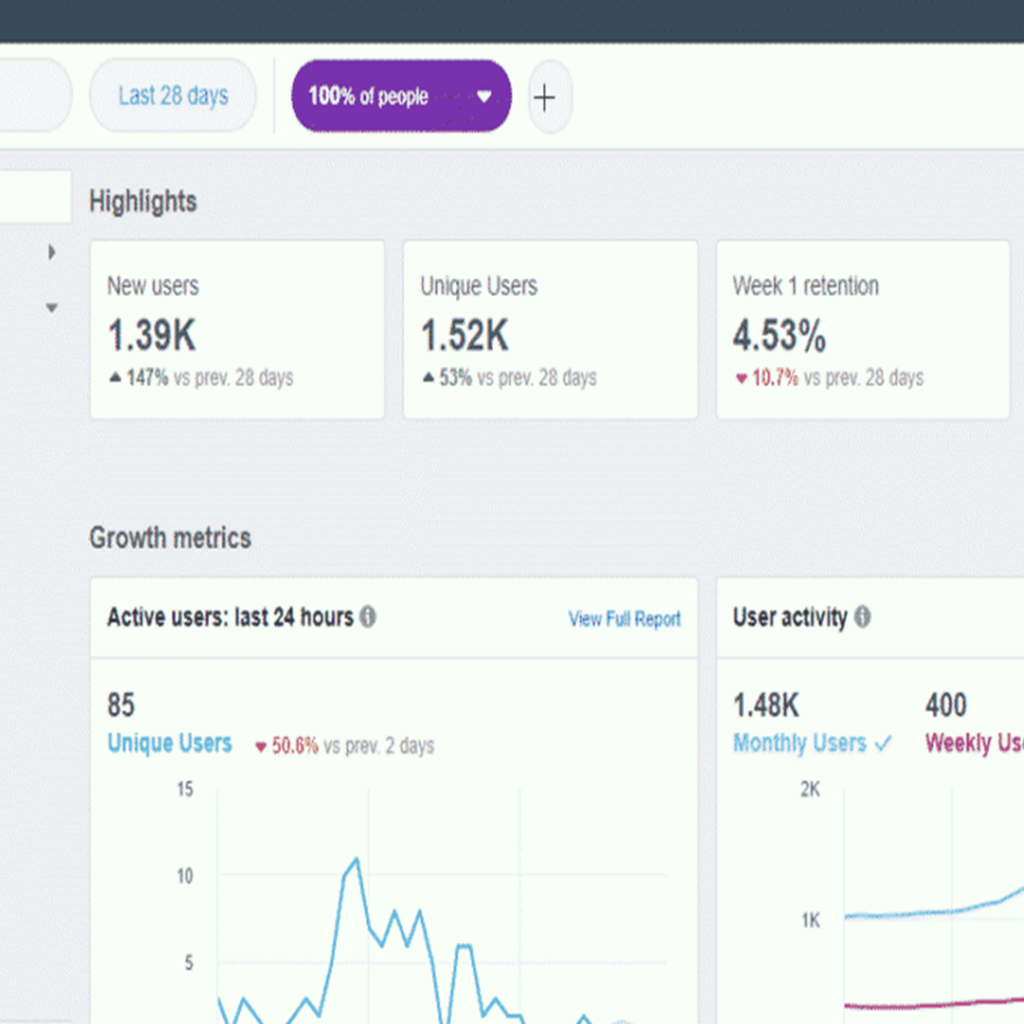Click info icon beside Active users title
Viewport: 1024px width, 1024px height.
click(368, 617)
